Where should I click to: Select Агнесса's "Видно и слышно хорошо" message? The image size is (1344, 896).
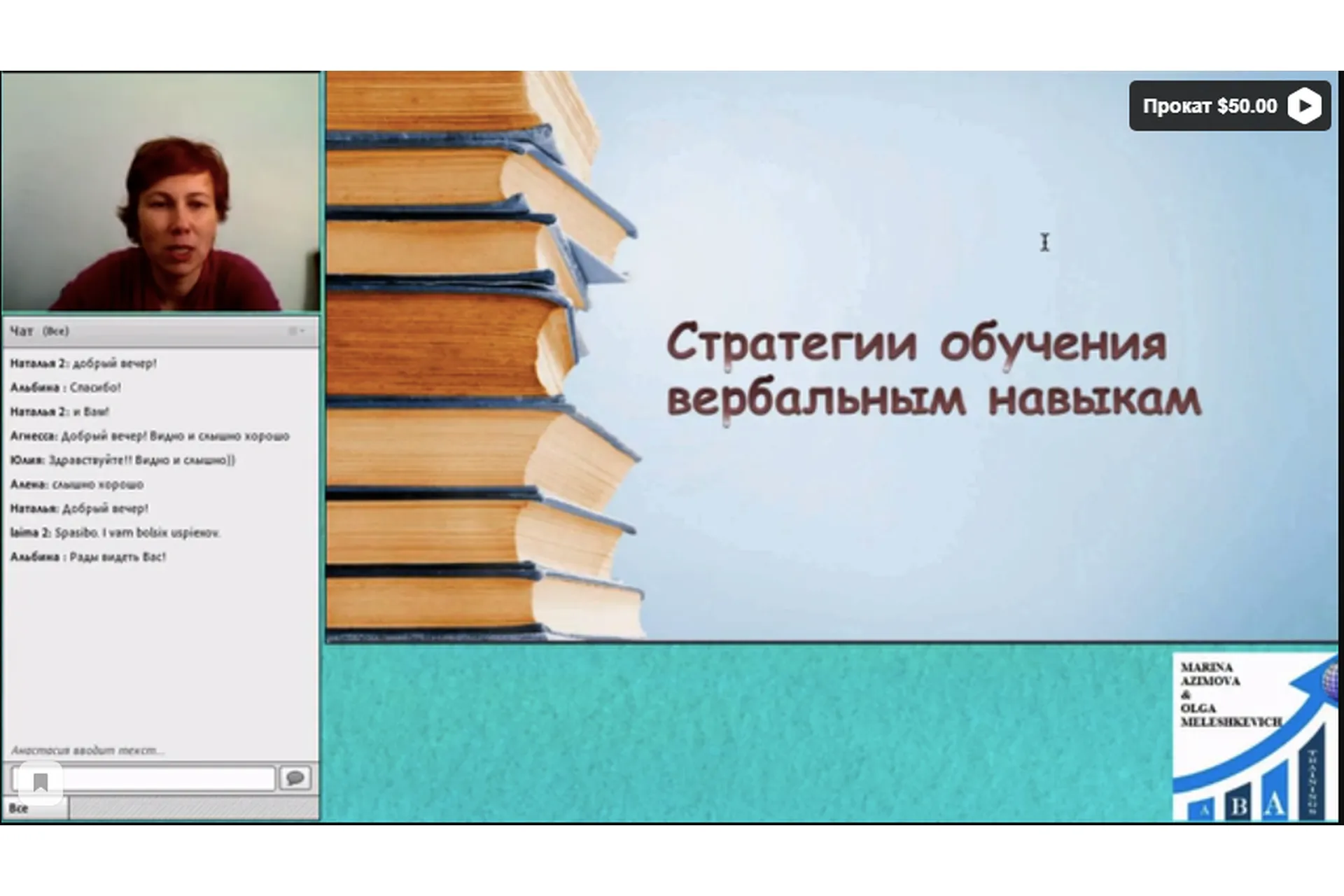pos(149,436)
